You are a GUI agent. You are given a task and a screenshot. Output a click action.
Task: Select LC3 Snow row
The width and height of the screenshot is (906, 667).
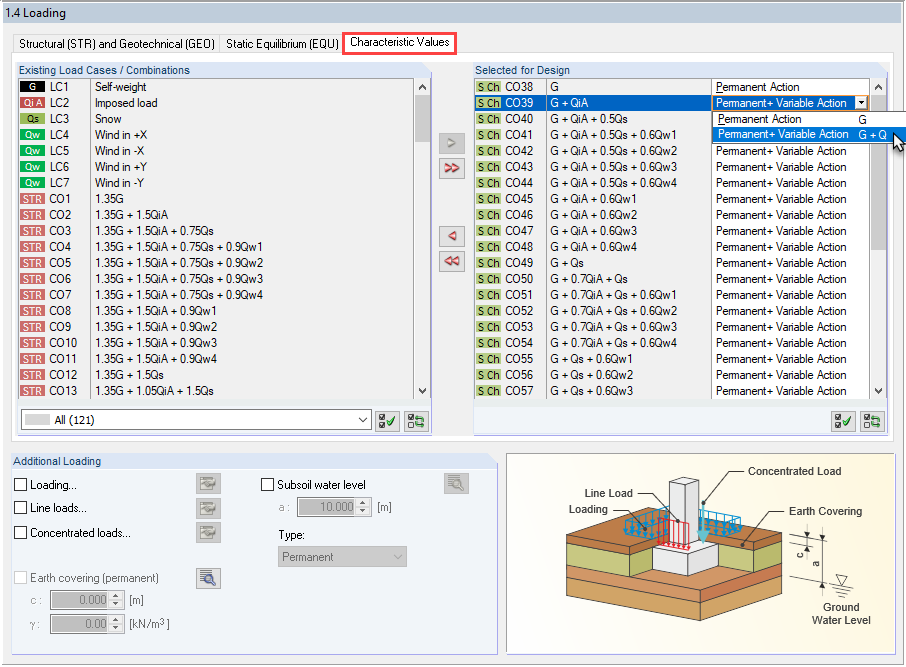(x=216, y=118)
